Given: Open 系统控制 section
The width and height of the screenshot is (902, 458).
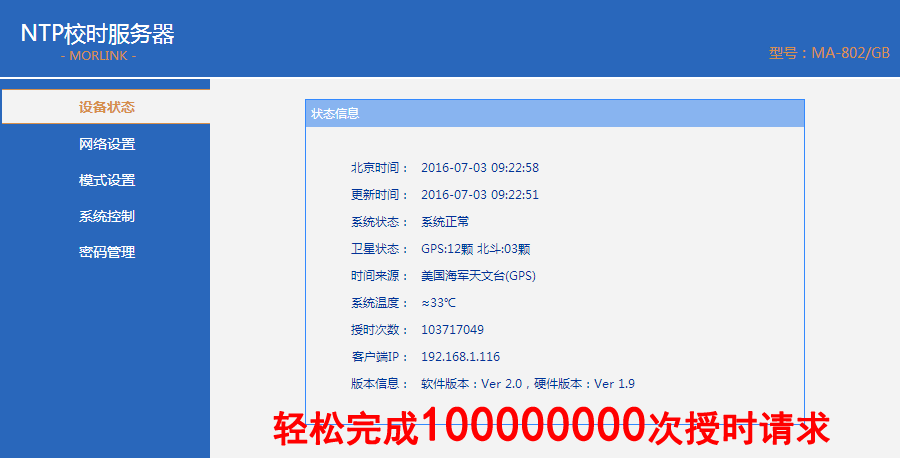Looking at the screenshot, I should tap(106, 216).
